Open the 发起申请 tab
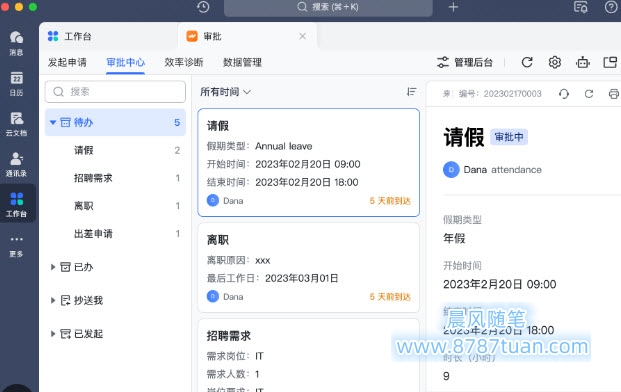Screen dimensions: 621x392 [x=67, y=63]
